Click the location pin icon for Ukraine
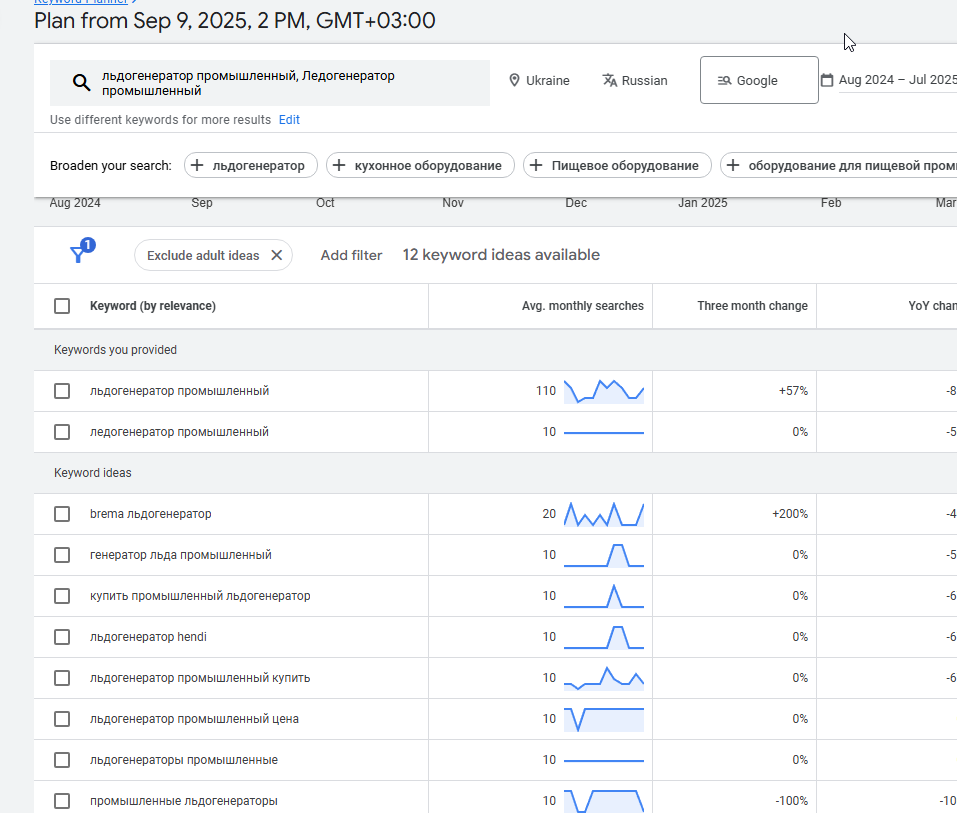 click(x=515, y=81)
